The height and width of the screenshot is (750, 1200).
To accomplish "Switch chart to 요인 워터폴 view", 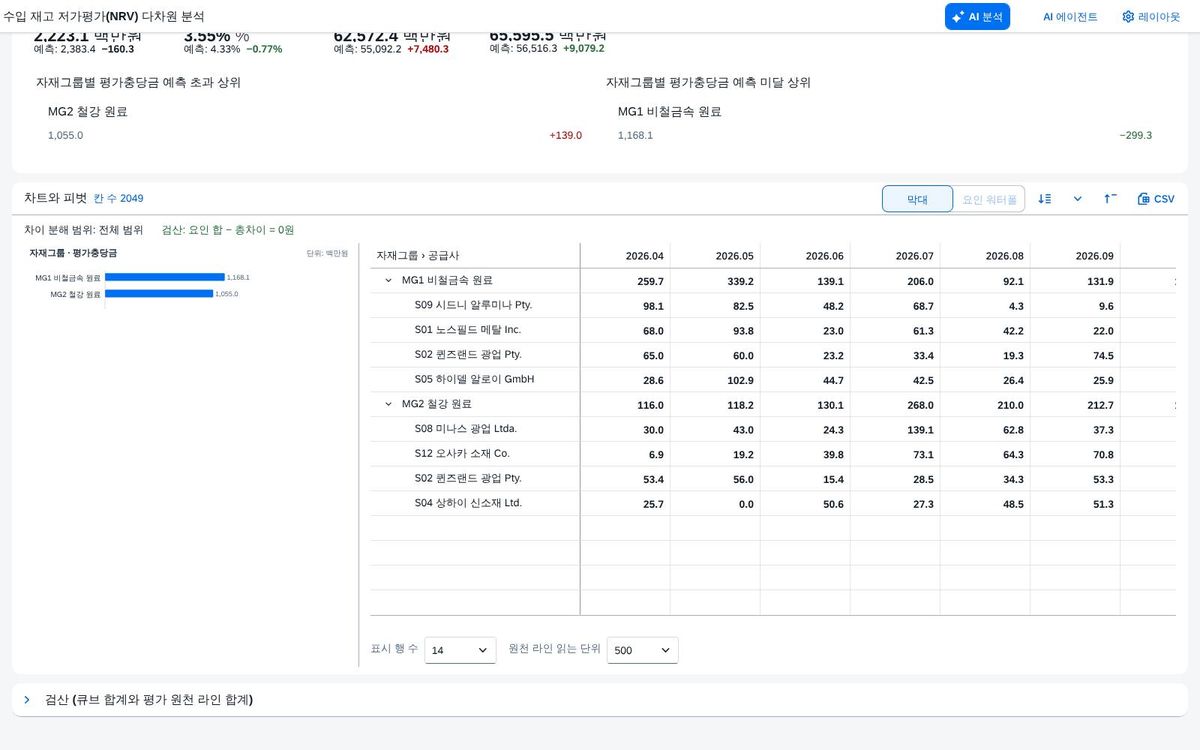I will click(x=989, y=199).
